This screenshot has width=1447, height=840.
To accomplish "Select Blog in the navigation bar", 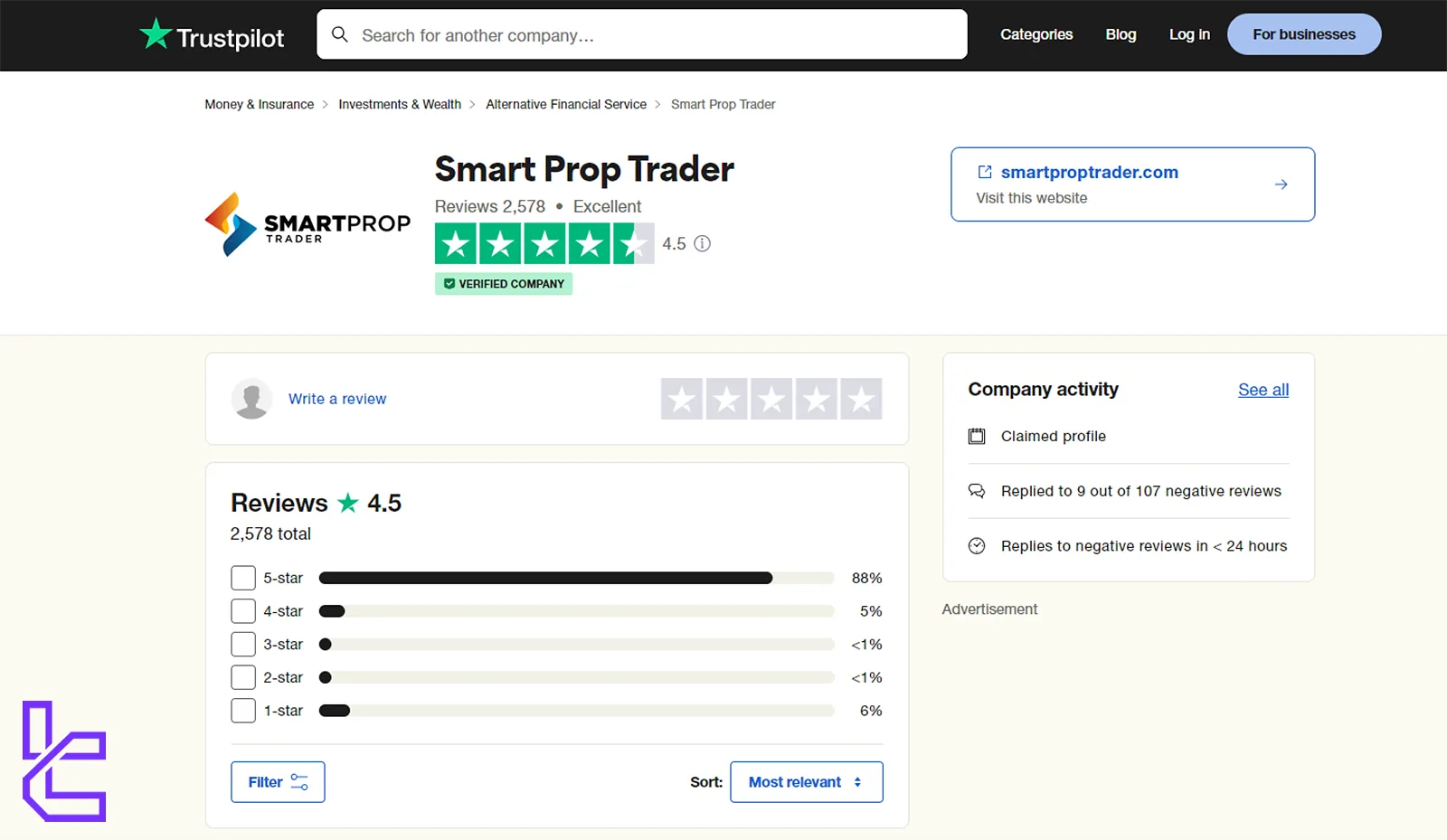I will pos(1120,34).
